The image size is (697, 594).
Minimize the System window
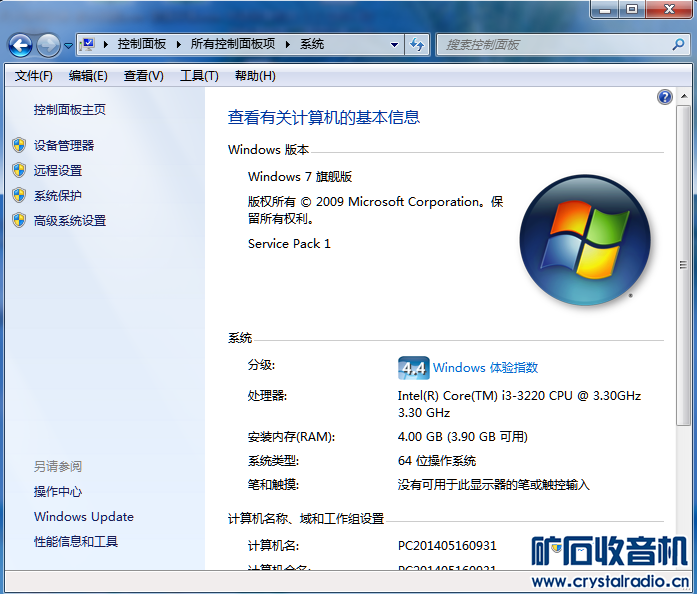coord(605,9)
